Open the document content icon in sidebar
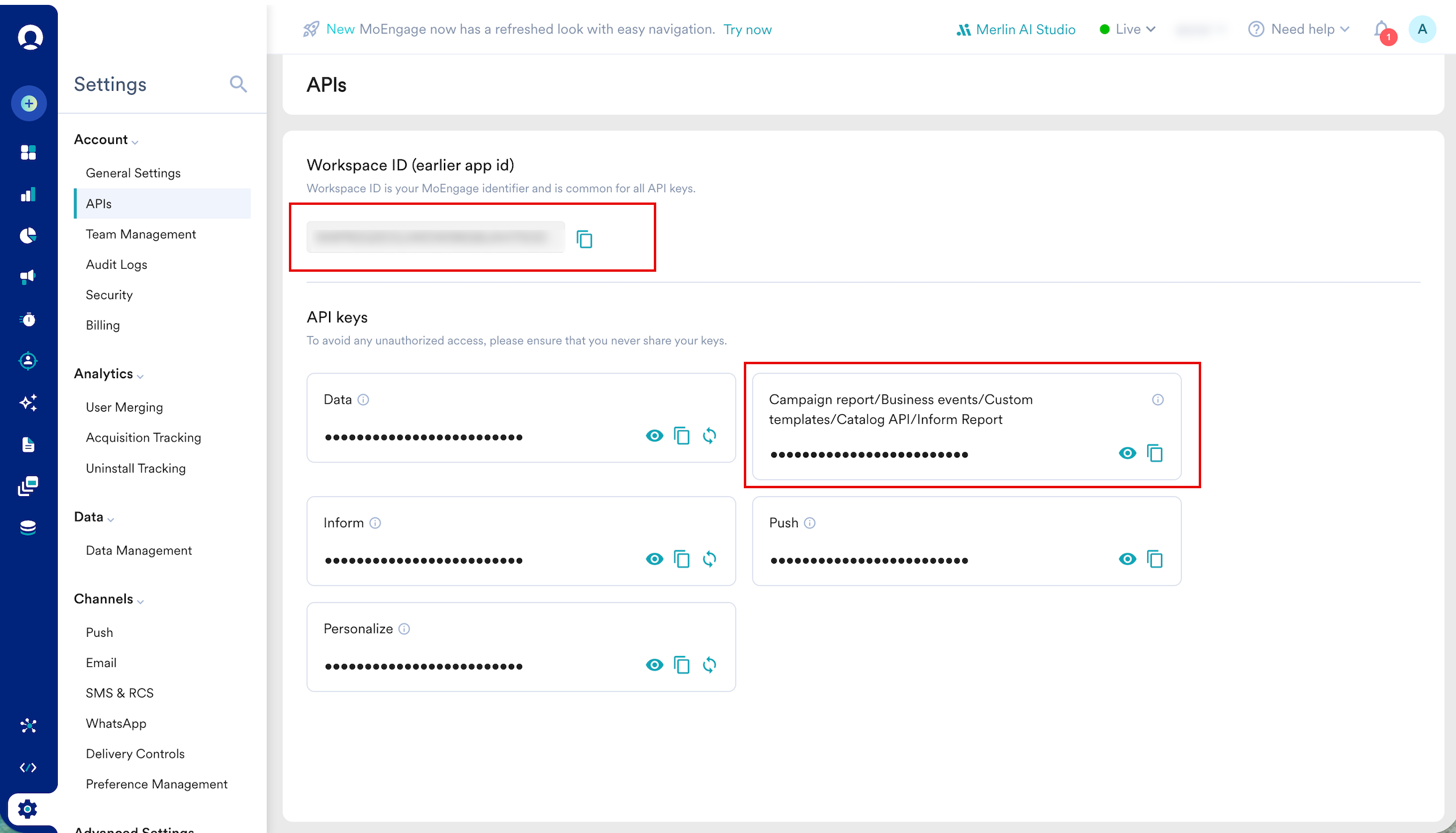The height and width of the screenshot is (833, 1456). coord(29,444)
